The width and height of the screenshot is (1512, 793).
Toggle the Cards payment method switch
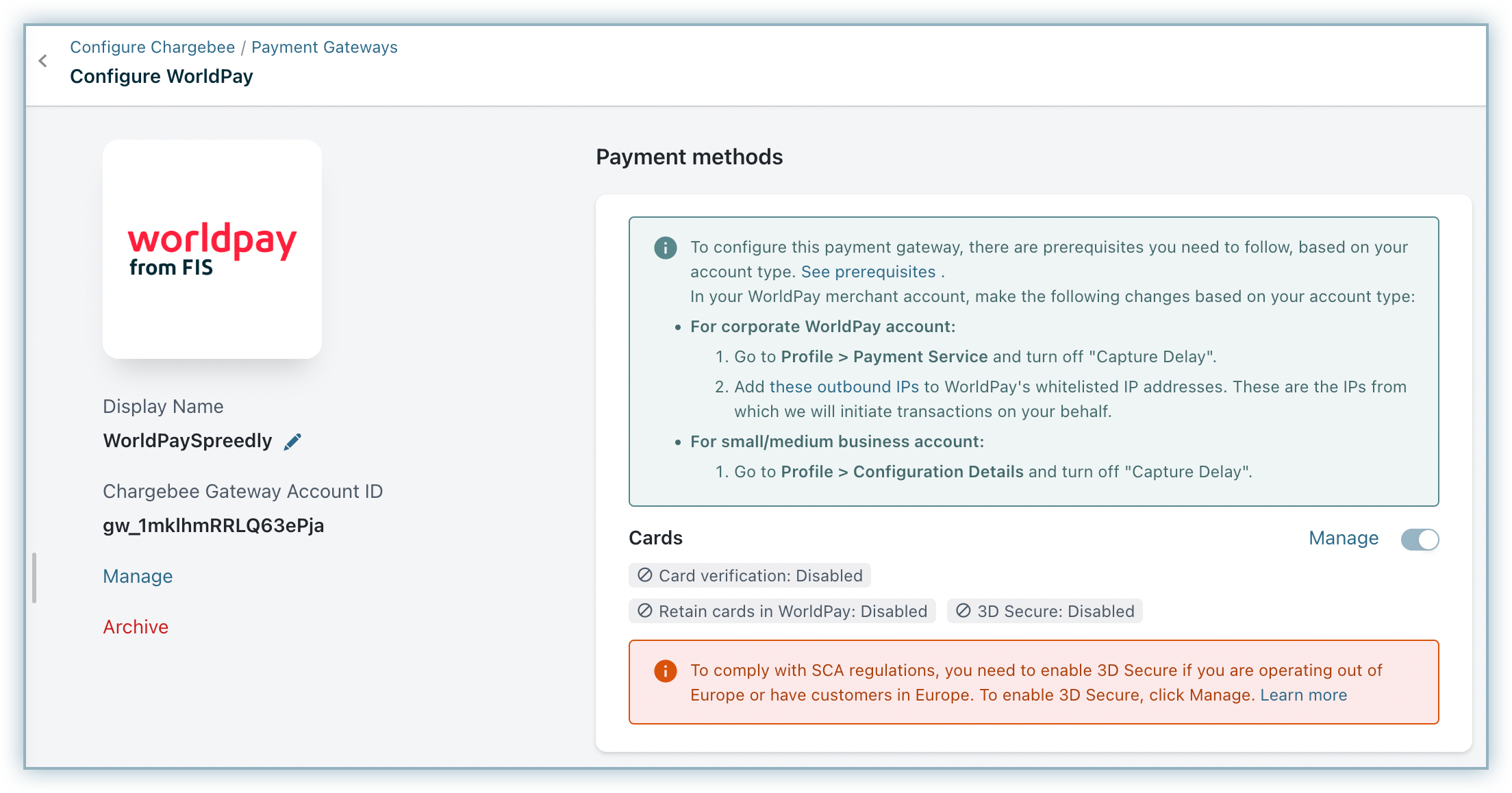pyautogui.click(x=1420, y=540)
